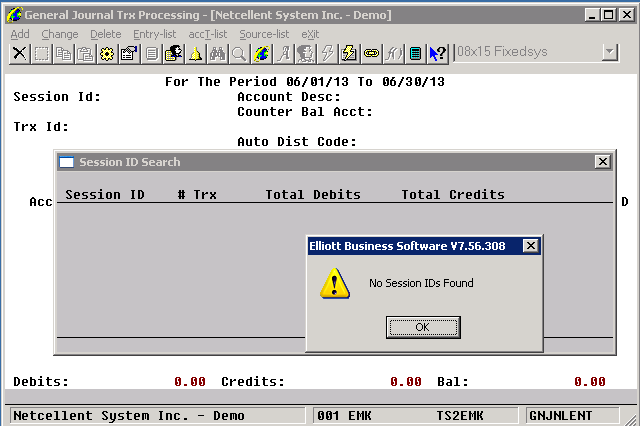Click the arrow question-mark help icon

[x=438, y=54]
